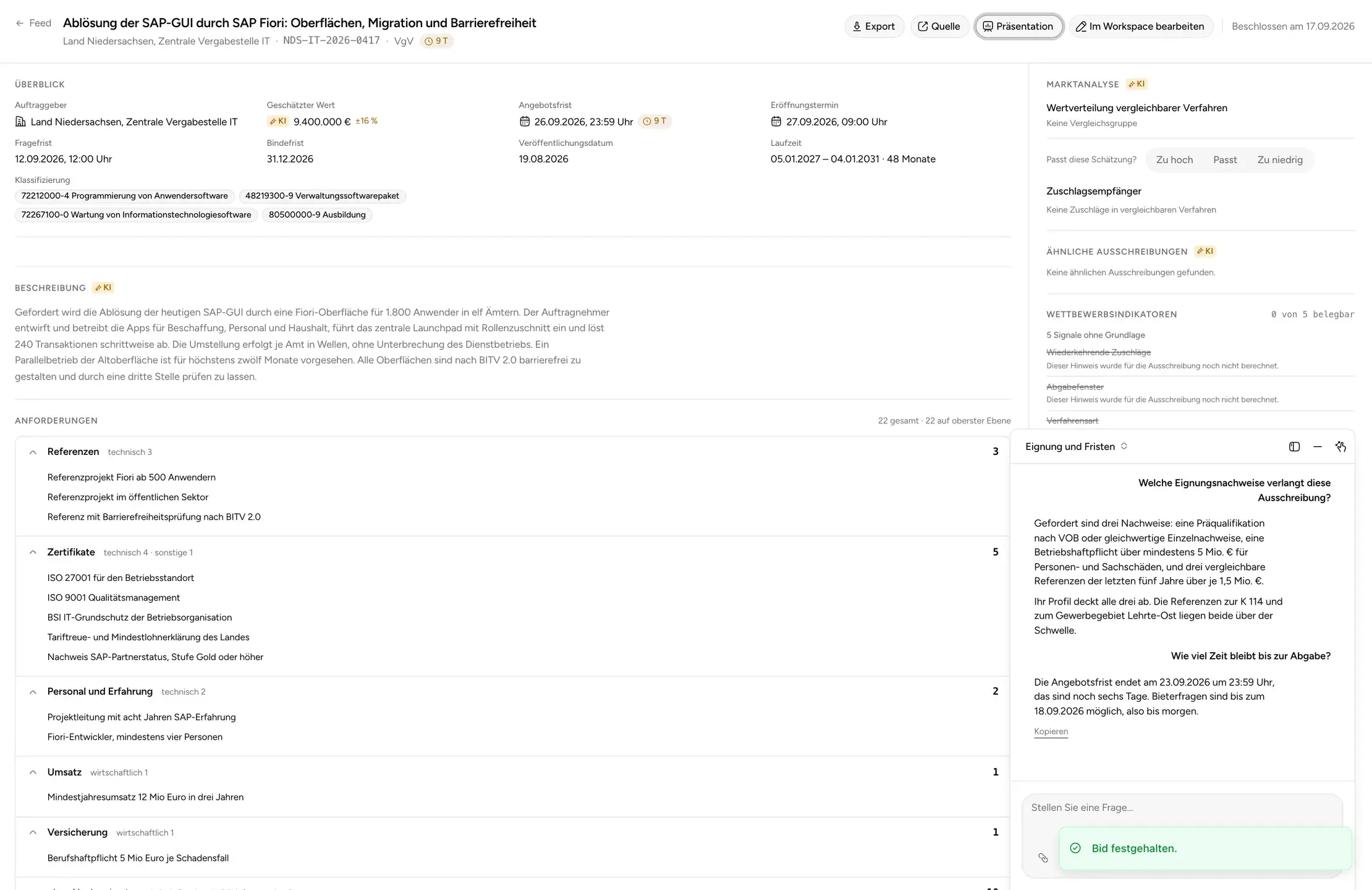Select requirement Nachweis SAP-Partnerstatus, Stufe Gold

tap(155, 658)
